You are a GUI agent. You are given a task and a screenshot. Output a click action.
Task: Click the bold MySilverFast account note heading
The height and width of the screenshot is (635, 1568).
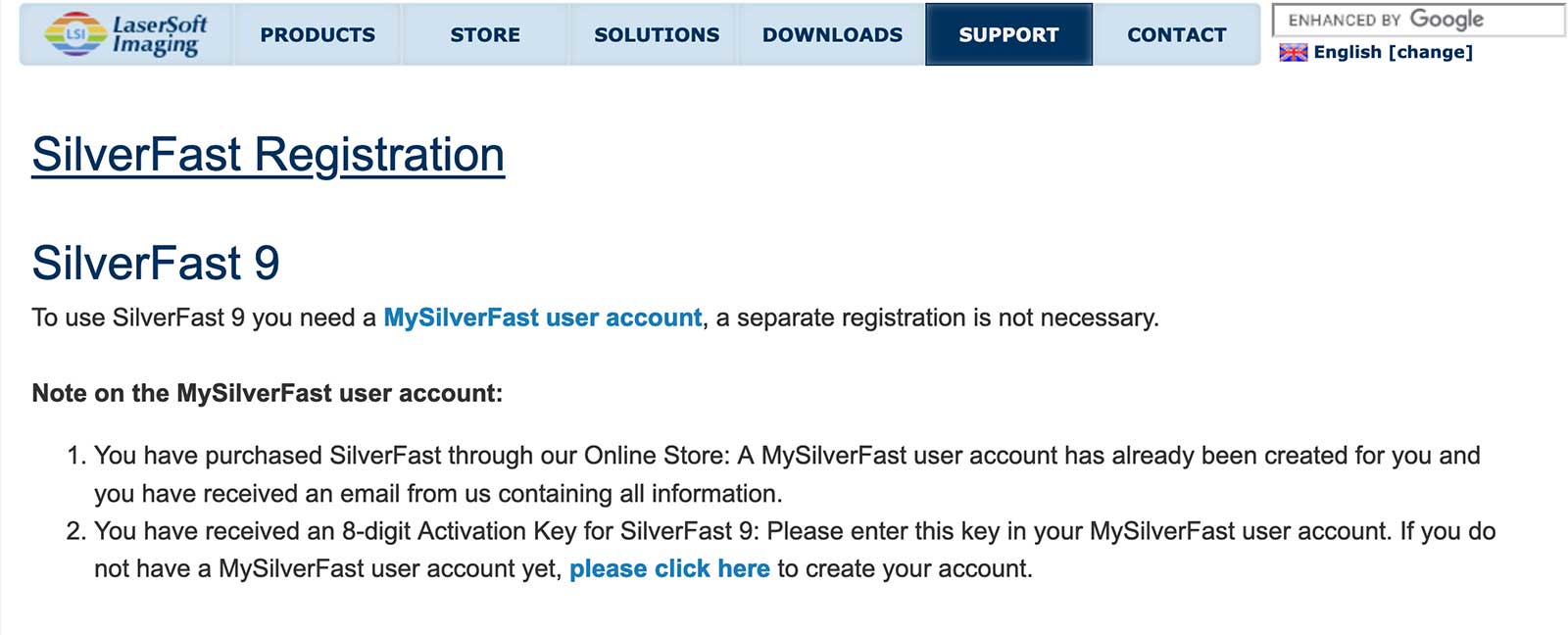[267, 393]
